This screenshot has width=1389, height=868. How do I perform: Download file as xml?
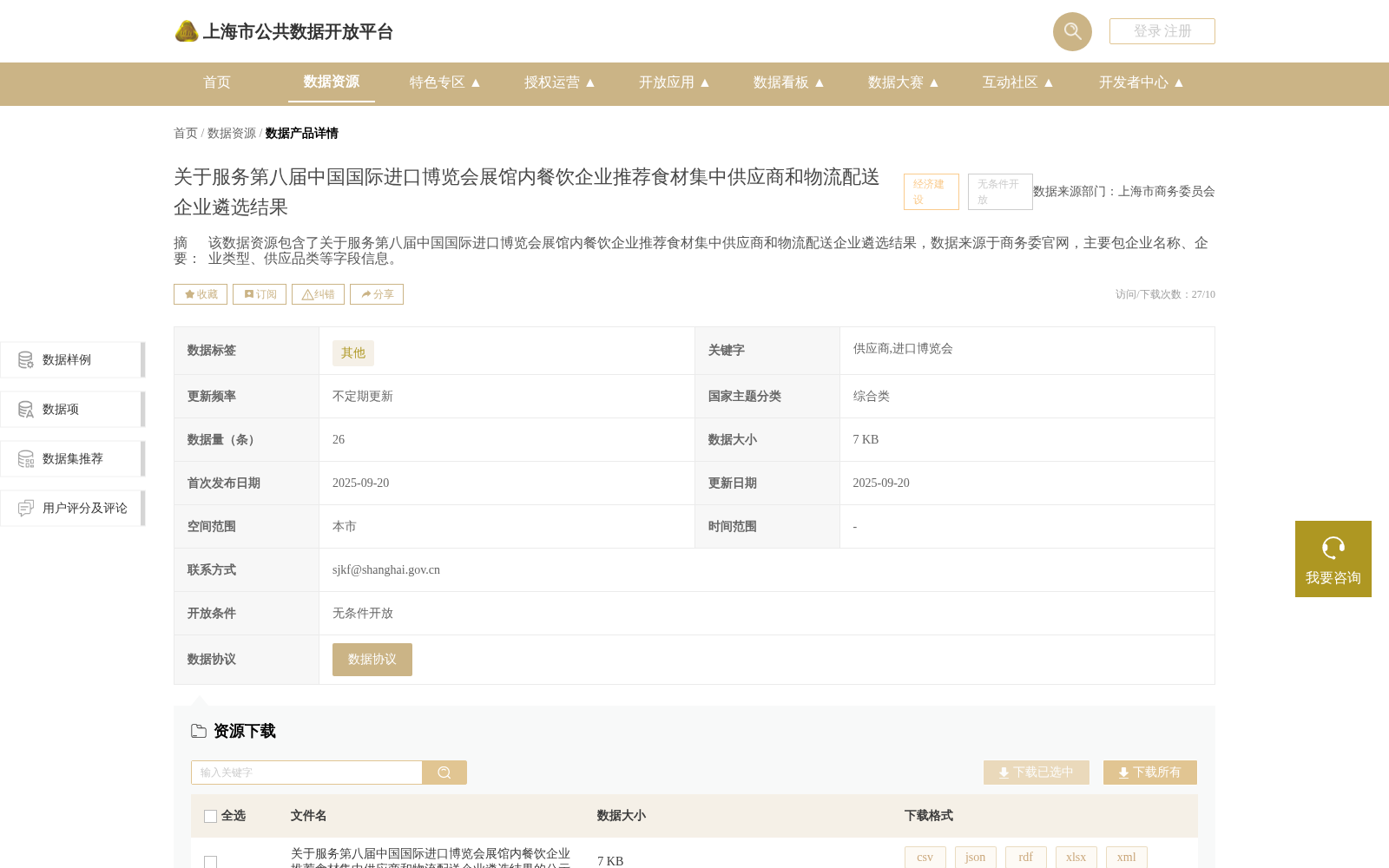click(1127, 857)
